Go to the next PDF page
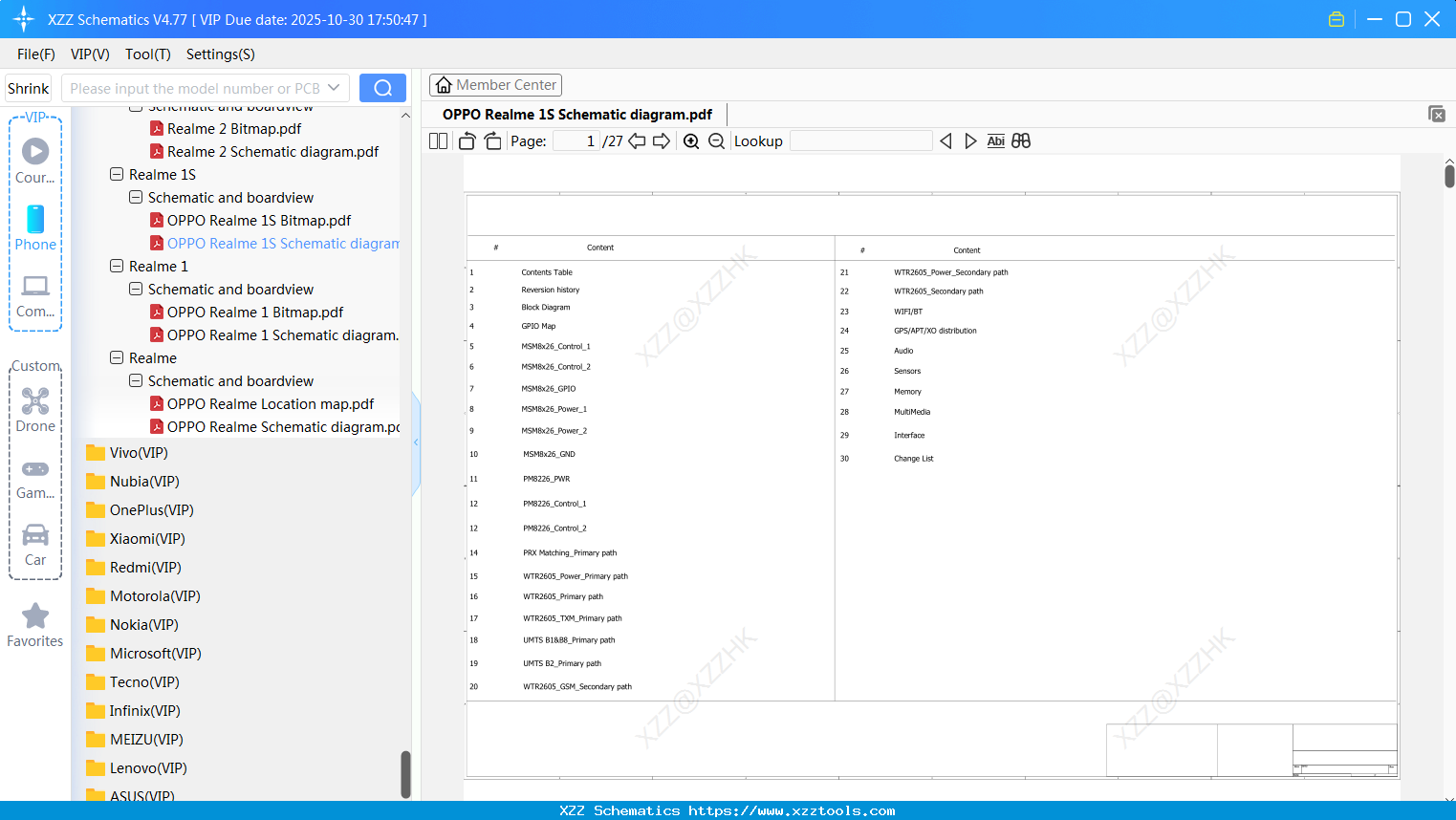 (662, 141)
